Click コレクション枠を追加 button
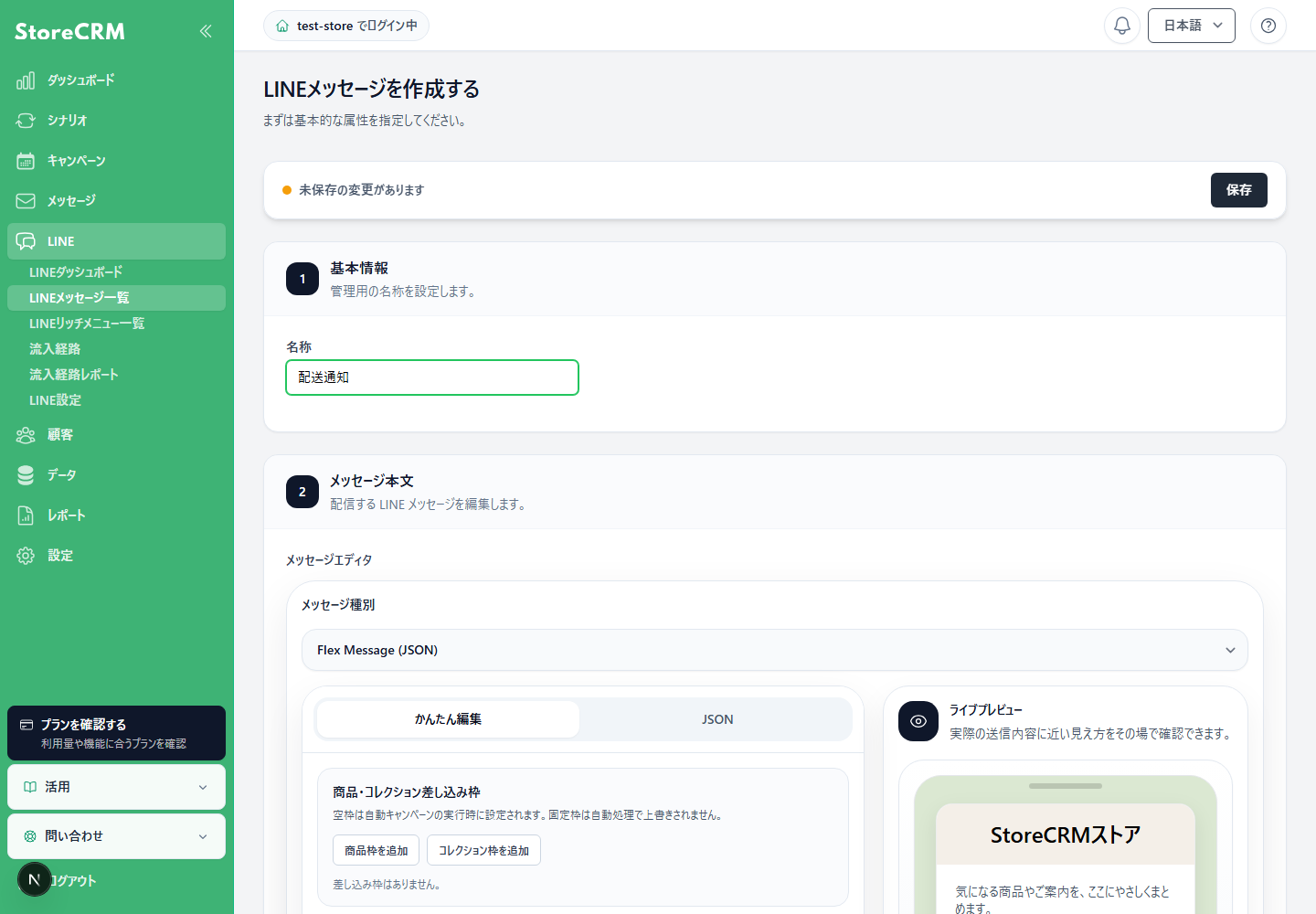The image size is (1316, 914). tap(483, 850)
